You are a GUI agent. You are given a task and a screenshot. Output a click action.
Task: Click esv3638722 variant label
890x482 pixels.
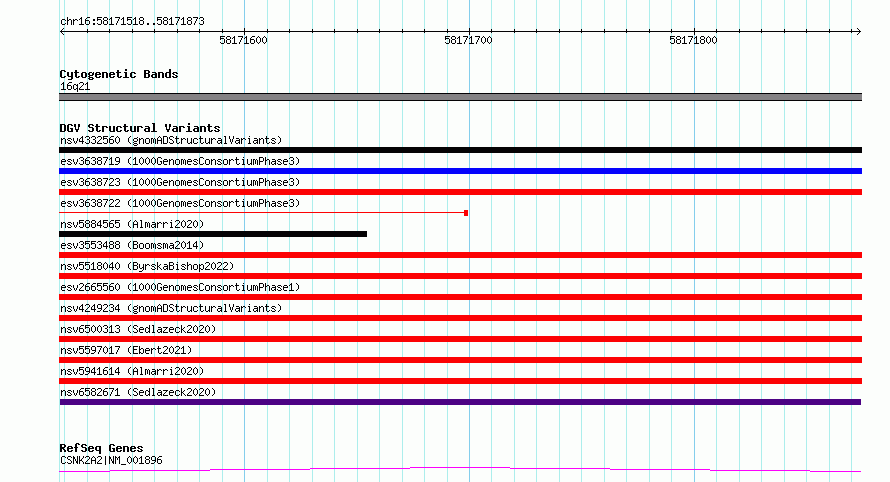click(180, 203)
